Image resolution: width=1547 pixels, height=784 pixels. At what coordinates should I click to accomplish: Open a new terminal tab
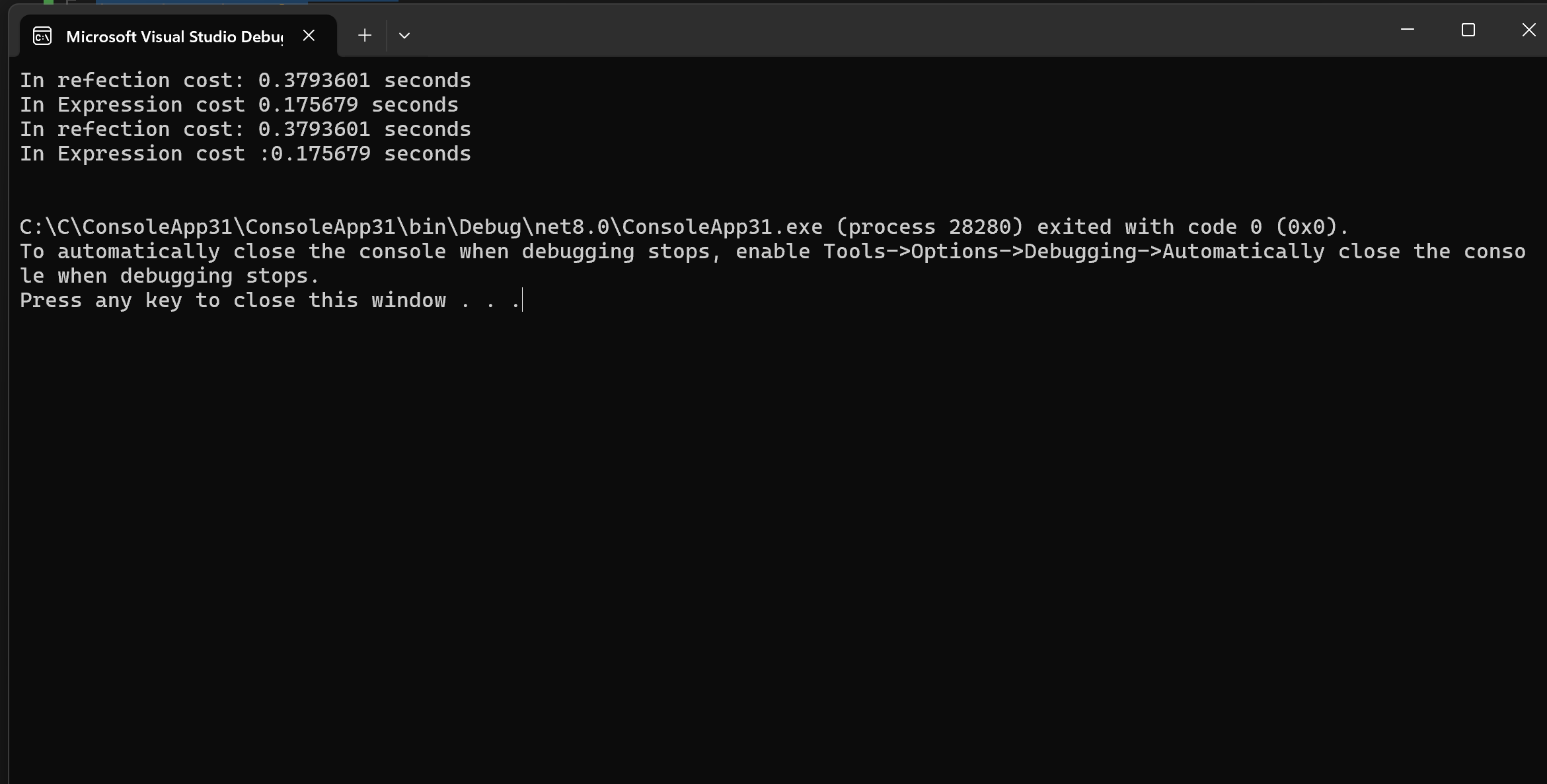point(364,36)
